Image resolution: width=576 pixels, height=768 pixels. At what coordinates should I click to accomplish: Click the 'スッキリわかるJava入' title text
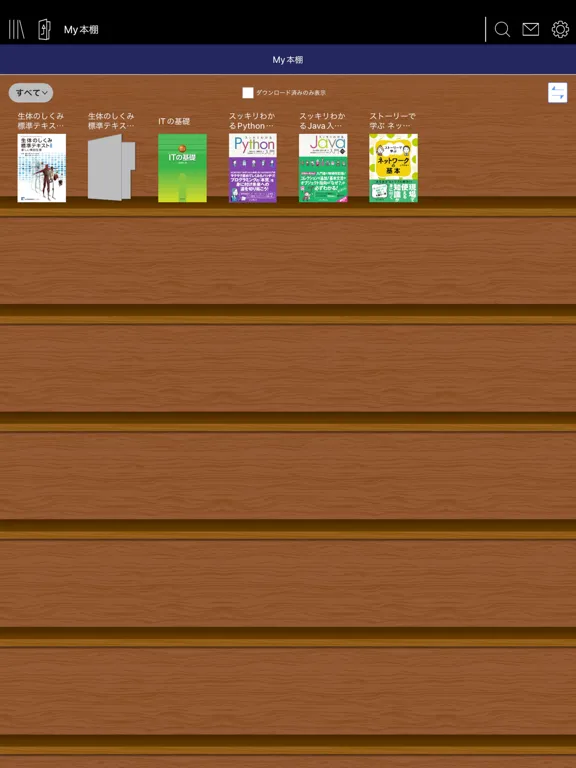coord(322,121)
